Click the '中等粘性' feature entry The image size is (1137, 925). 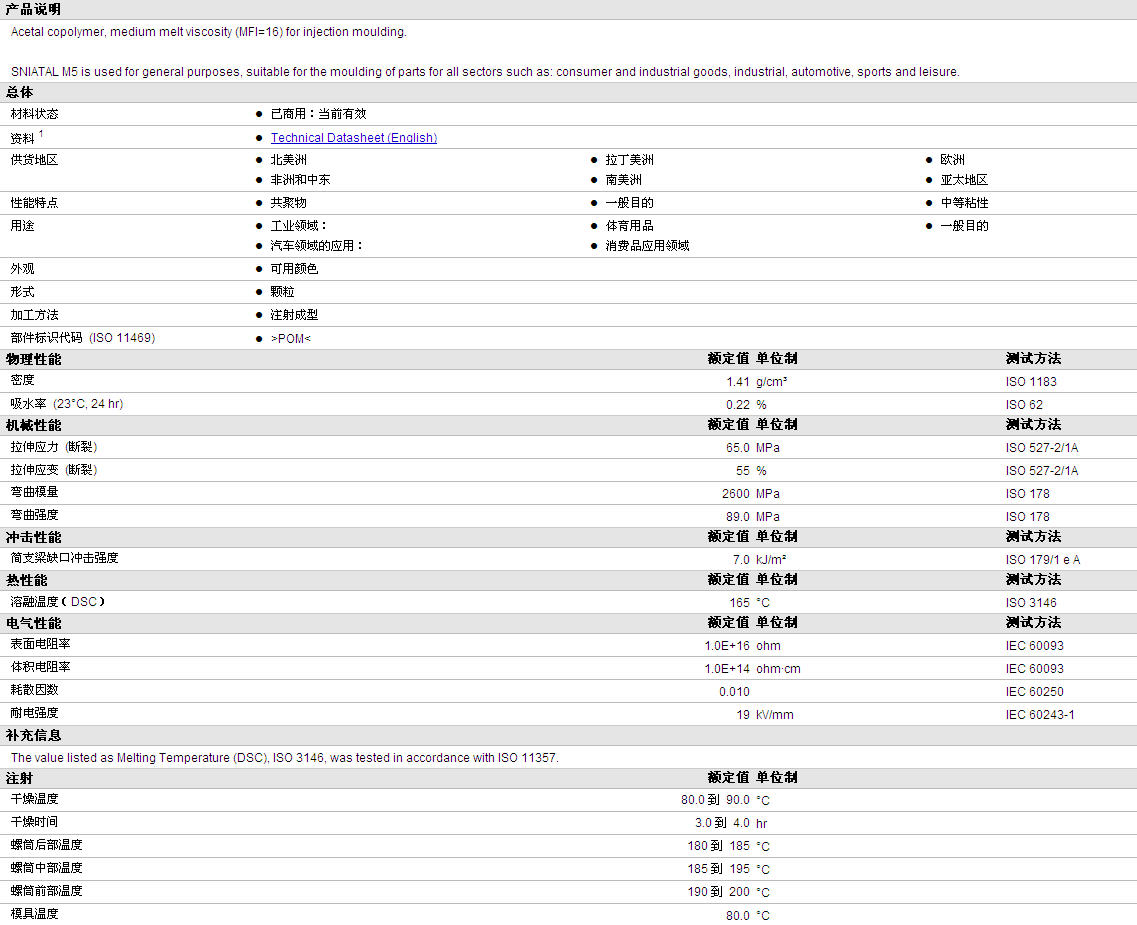click(x=964, y=203)
